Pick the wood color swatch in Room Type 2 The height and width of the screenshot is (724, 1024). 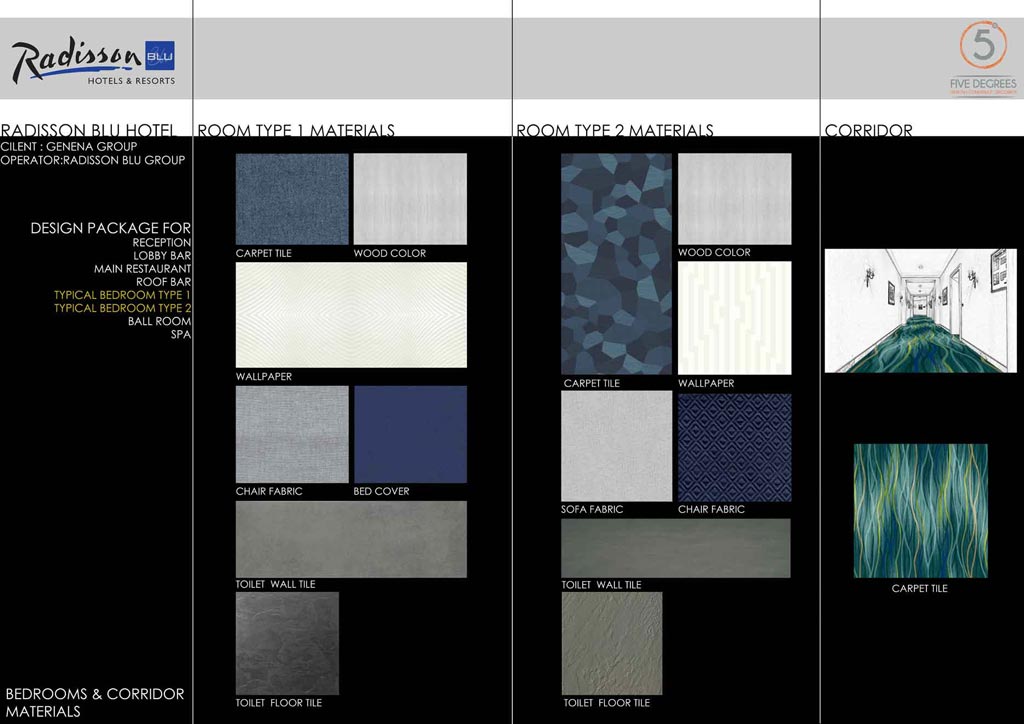(735, 199)
